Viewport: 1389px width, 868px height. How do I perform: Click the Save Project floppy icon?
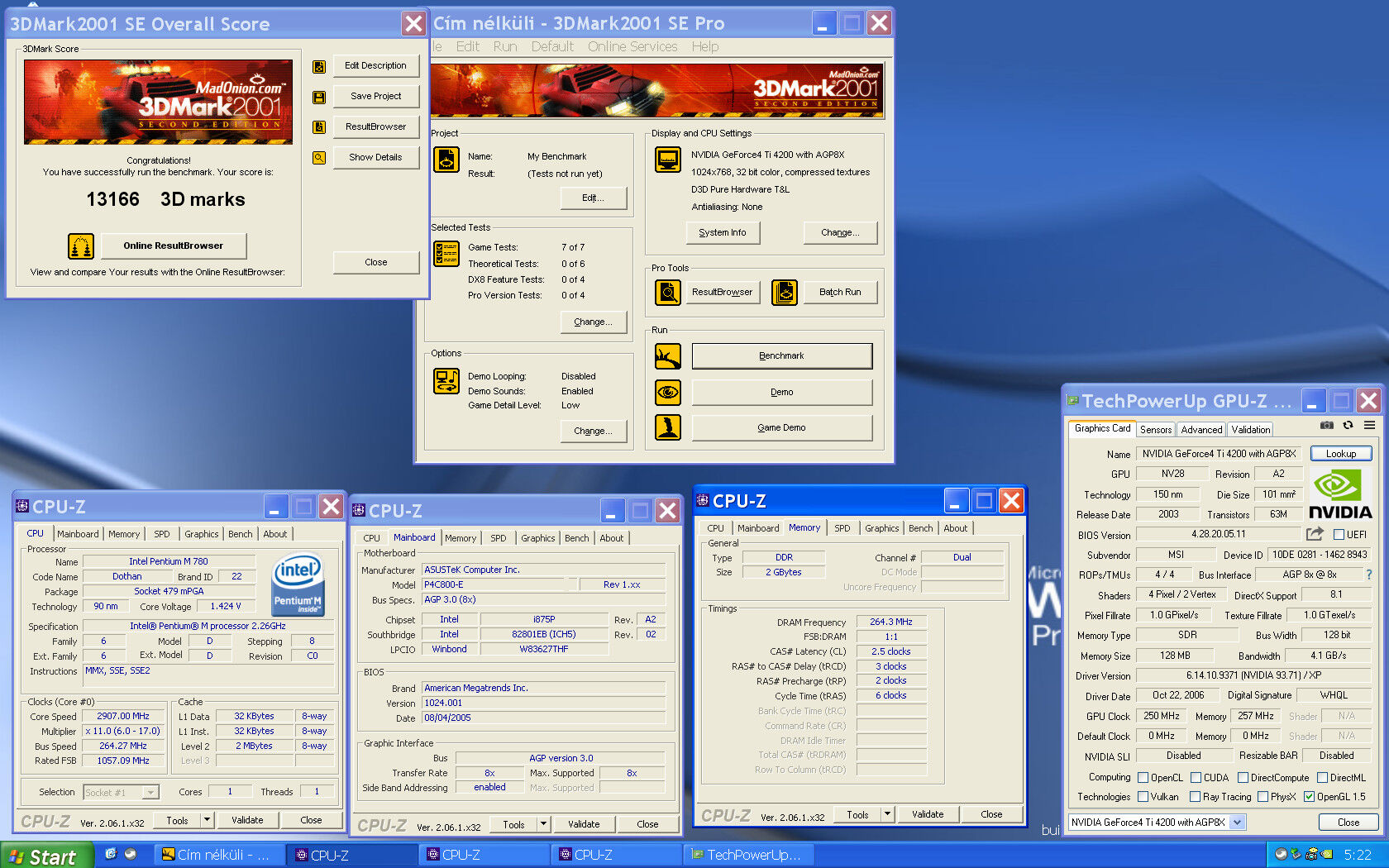click(x=319, y=97)
